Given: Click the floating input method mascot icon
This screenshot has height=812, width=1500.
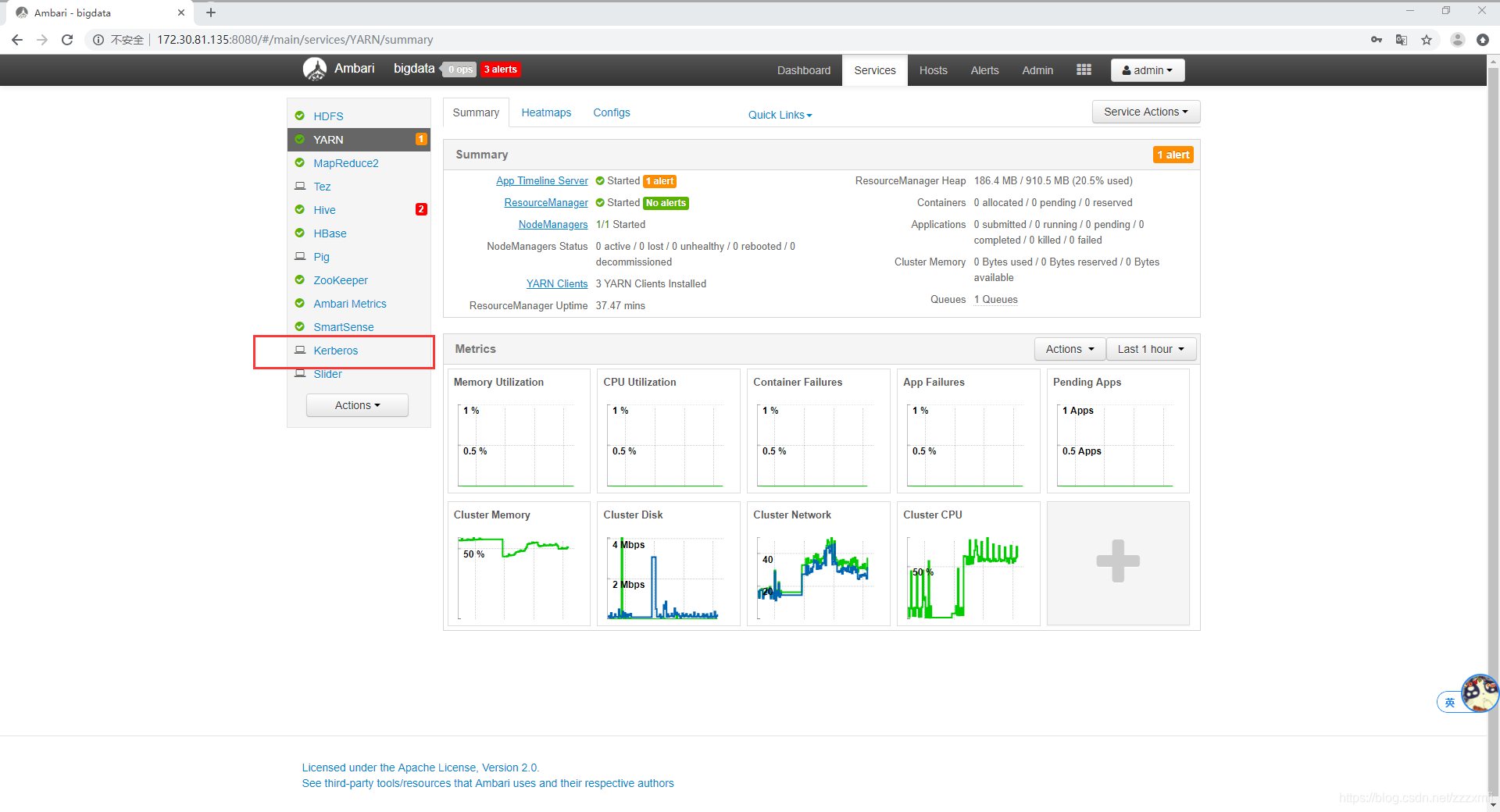Looking at the screenshot, I should pos(1480,693).
